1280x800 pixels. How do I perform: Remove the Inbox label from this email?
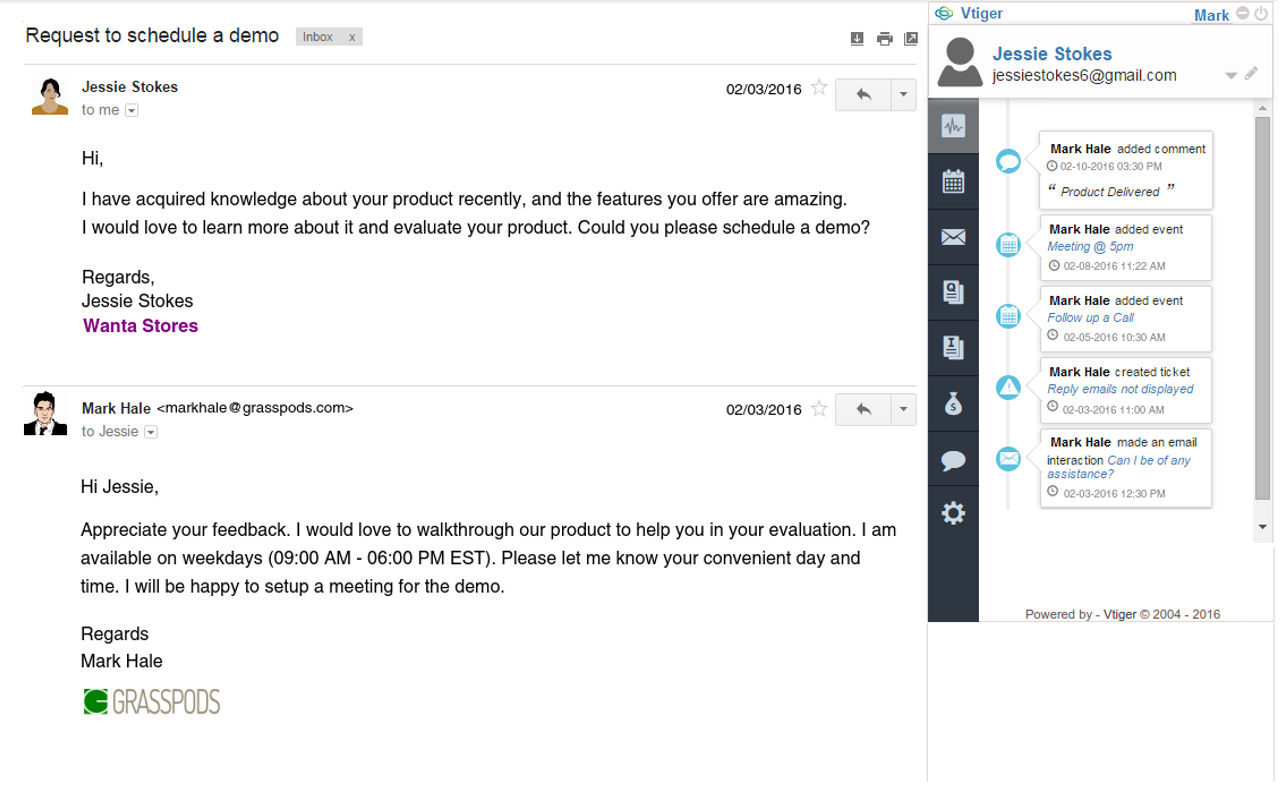(x=352, y=36)
